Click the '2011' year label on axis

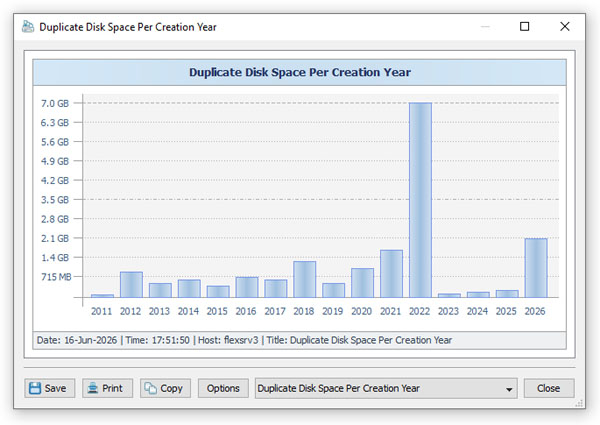101,311
